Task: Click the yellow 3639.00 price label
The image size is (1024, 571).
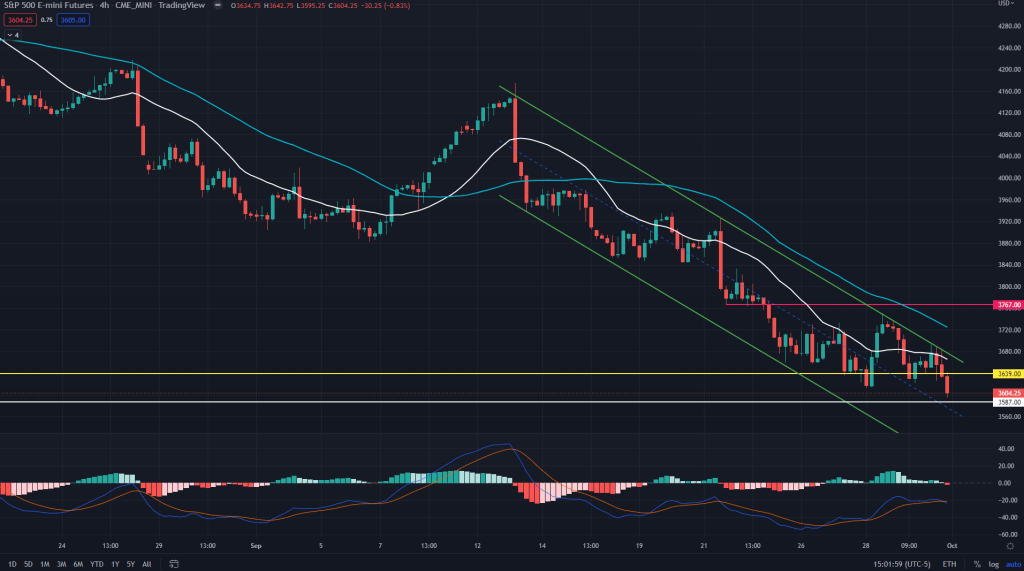Action: point(1007,373)
